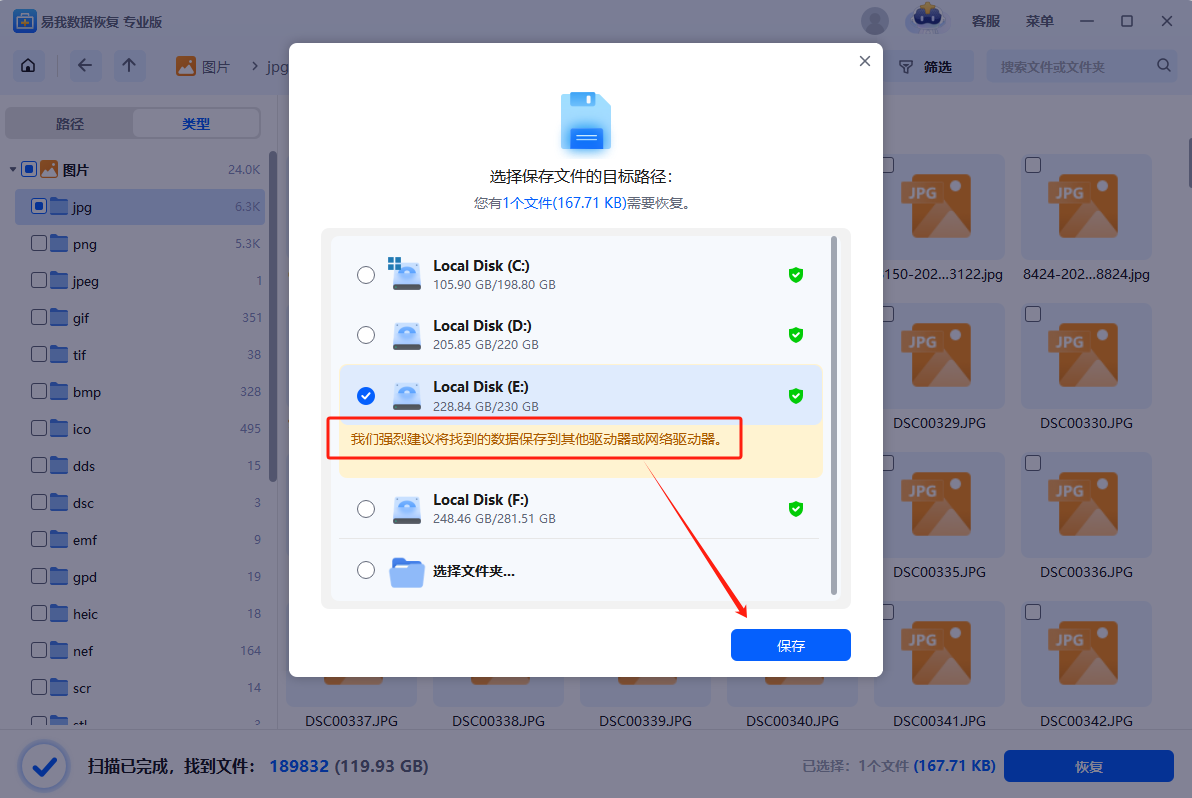
Task: Click the 图片 category icon in tree
Action: point(49,169)
